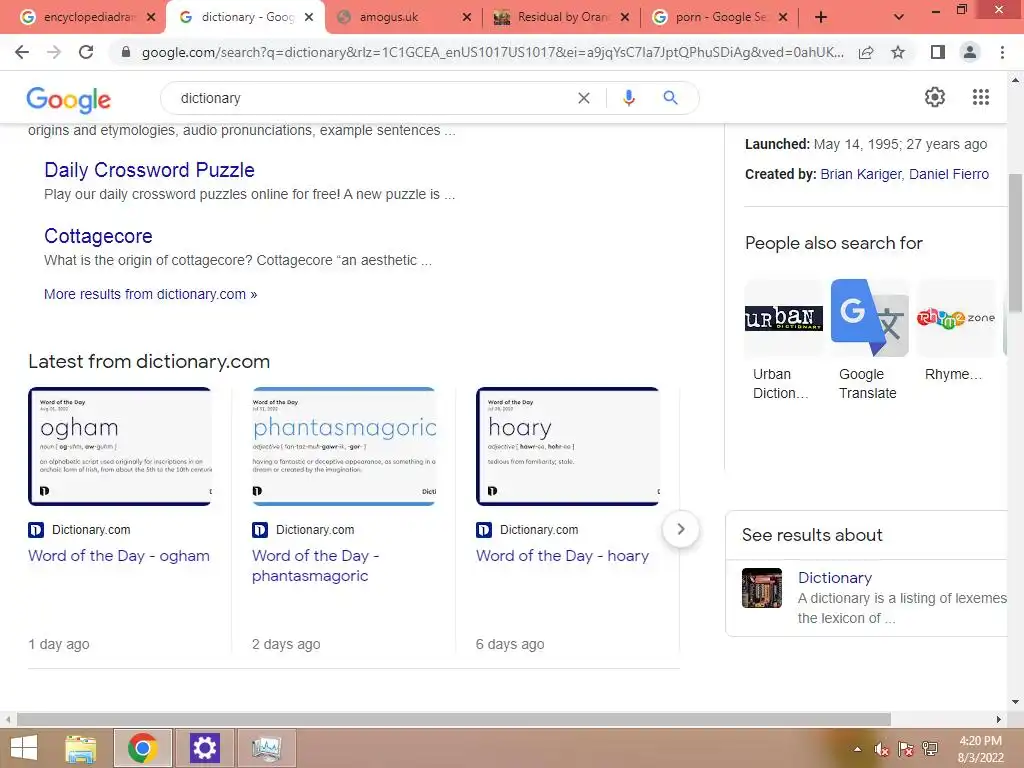Open Google Translate suggestion thumbnail
Screen dimensions: 1024x768
point(869,318)
